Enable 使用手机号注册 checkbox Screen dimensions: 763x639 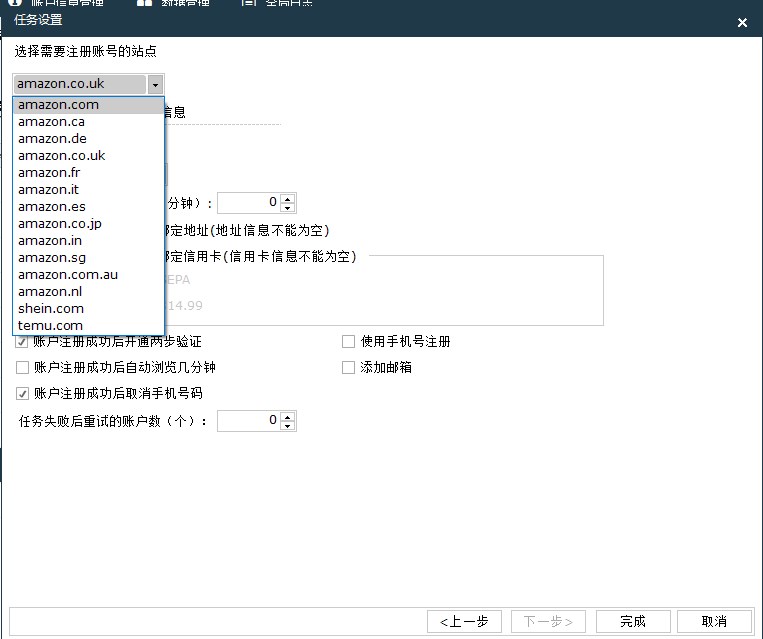348,342
